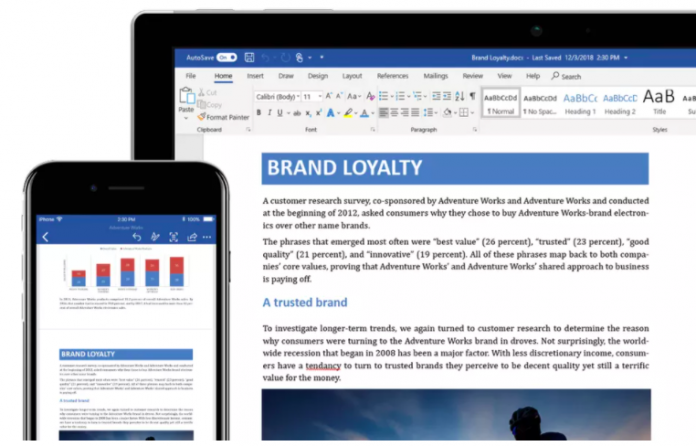696x446 pixels.
Task: Open the Calibri (Body) font name dropdown
Action: [275, 96]
